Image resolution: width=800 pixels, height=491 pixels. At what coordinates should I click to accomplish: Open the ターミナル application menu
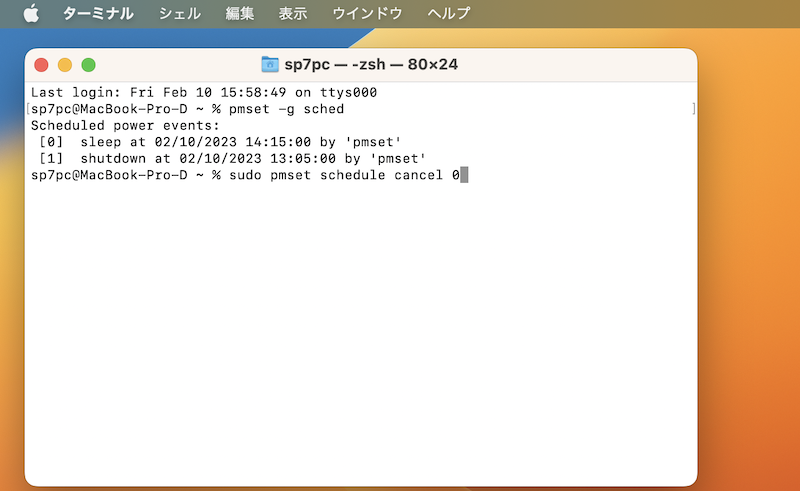pyautogui.click(x=98, y=13)
